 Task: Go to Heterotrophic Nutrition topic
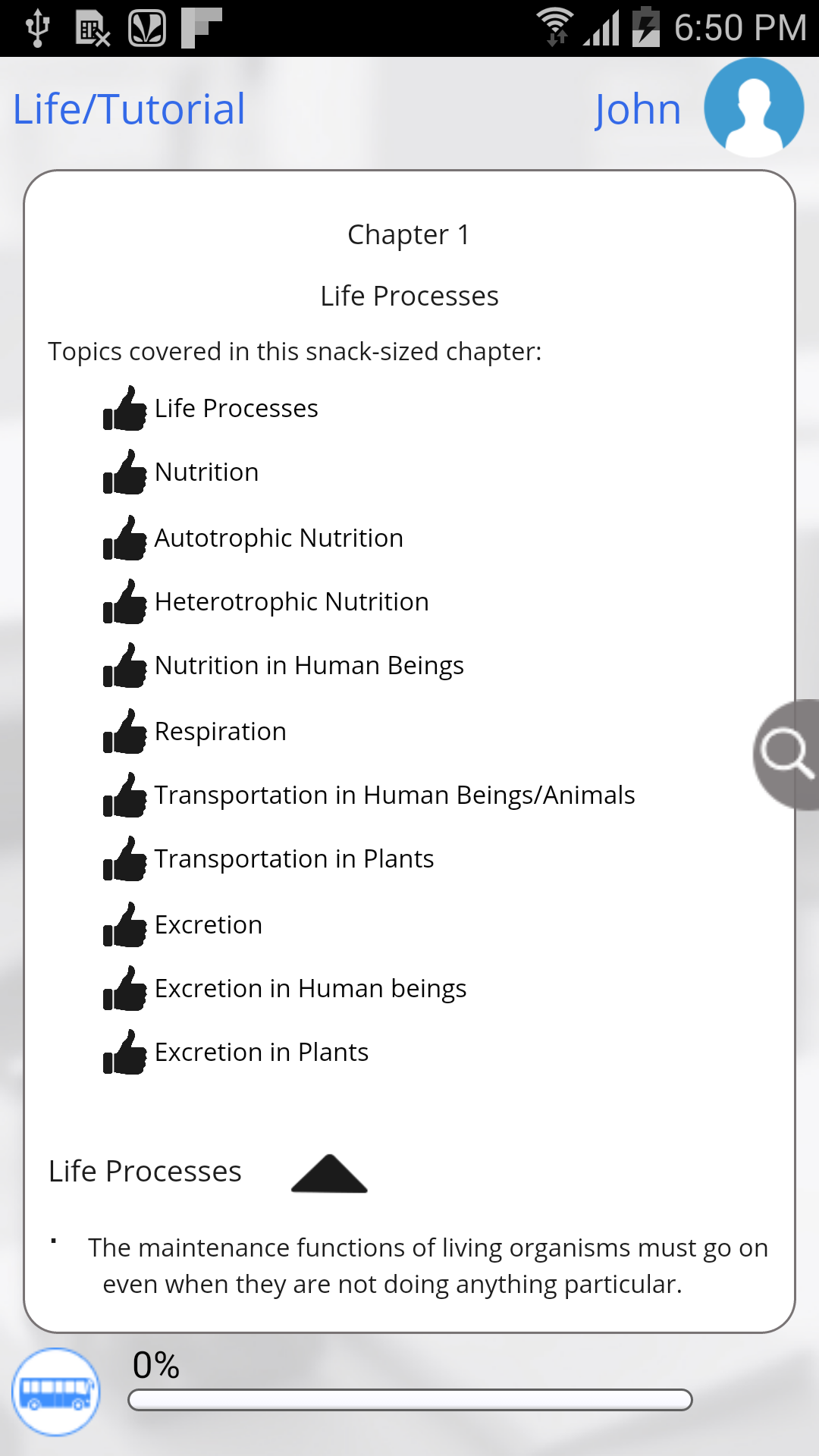(292, 602)
